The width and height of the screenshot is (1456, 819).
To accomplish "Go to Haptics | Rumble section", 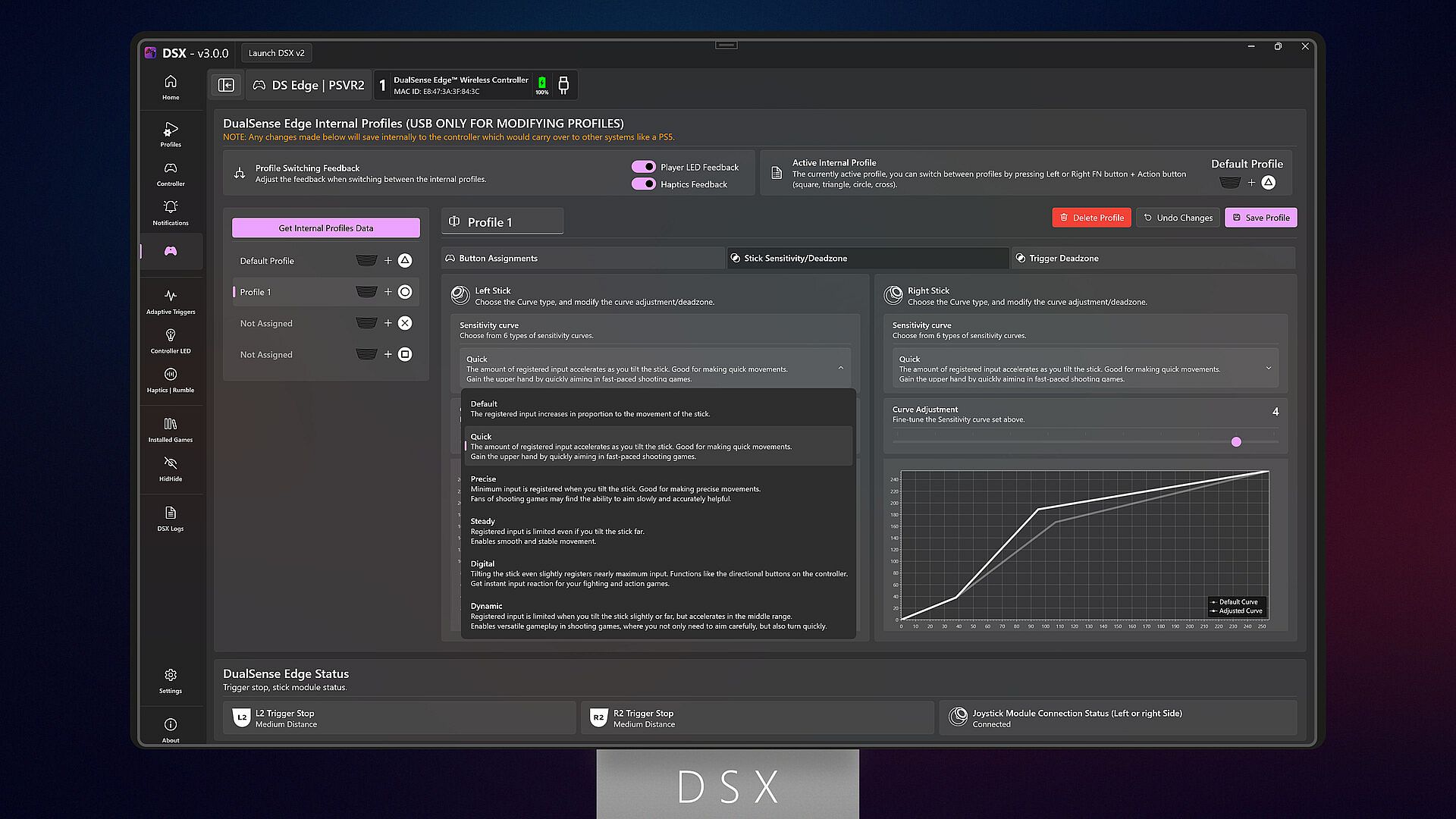I will (x=171, y=380).
